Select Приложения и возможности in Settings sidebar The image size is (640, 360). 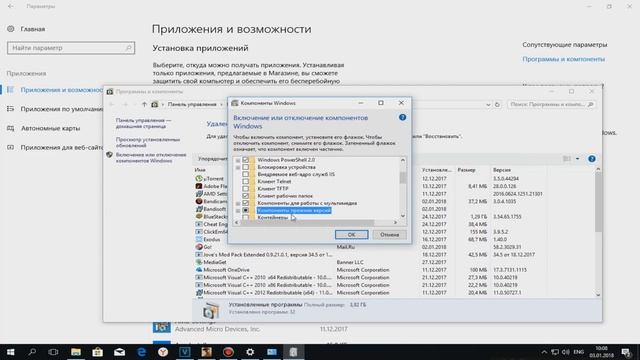click(x=61, y=90)
